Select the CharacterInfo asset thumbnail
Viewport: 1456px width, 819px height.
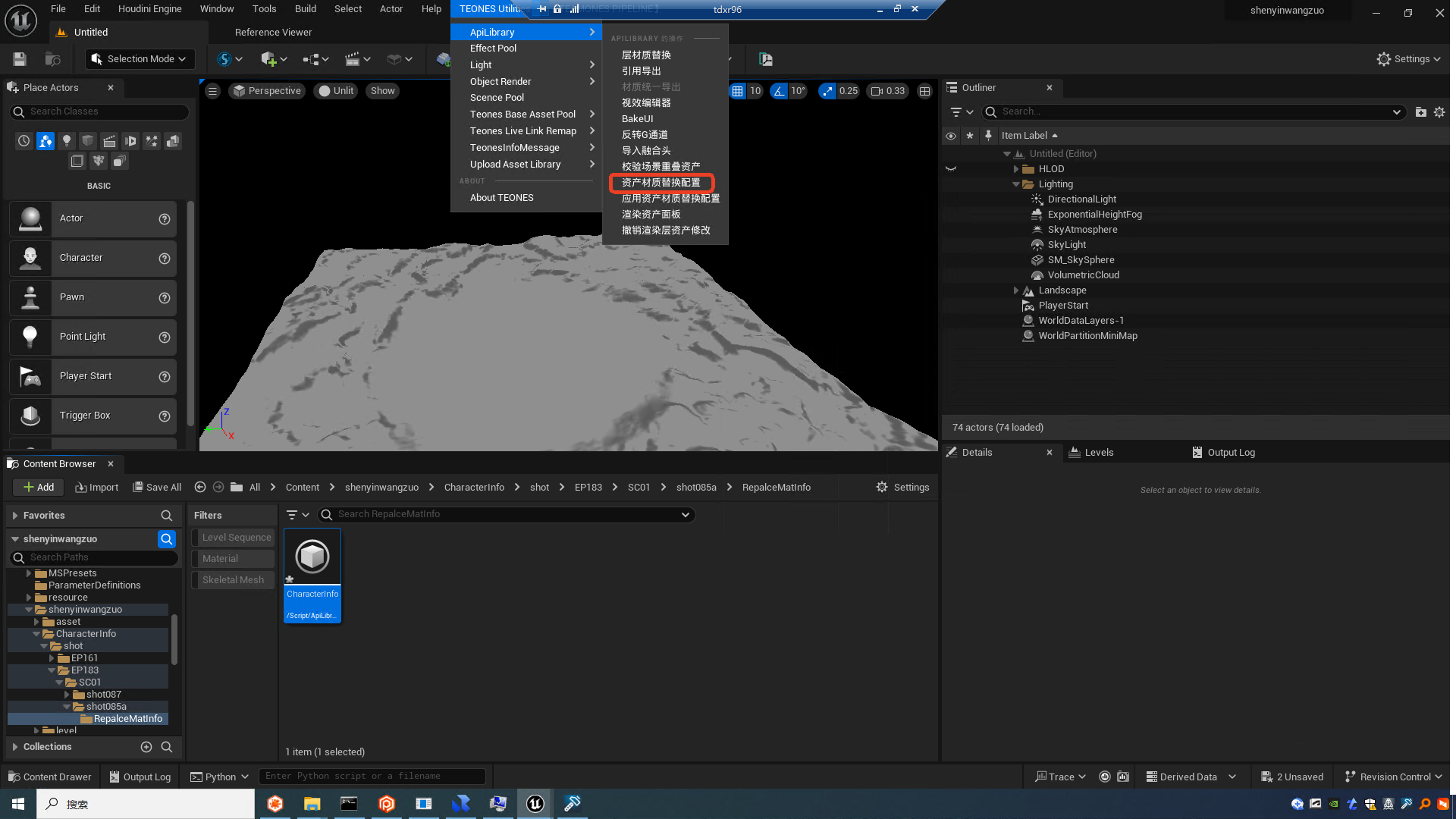pyautogui.click(x=312, y=557)
